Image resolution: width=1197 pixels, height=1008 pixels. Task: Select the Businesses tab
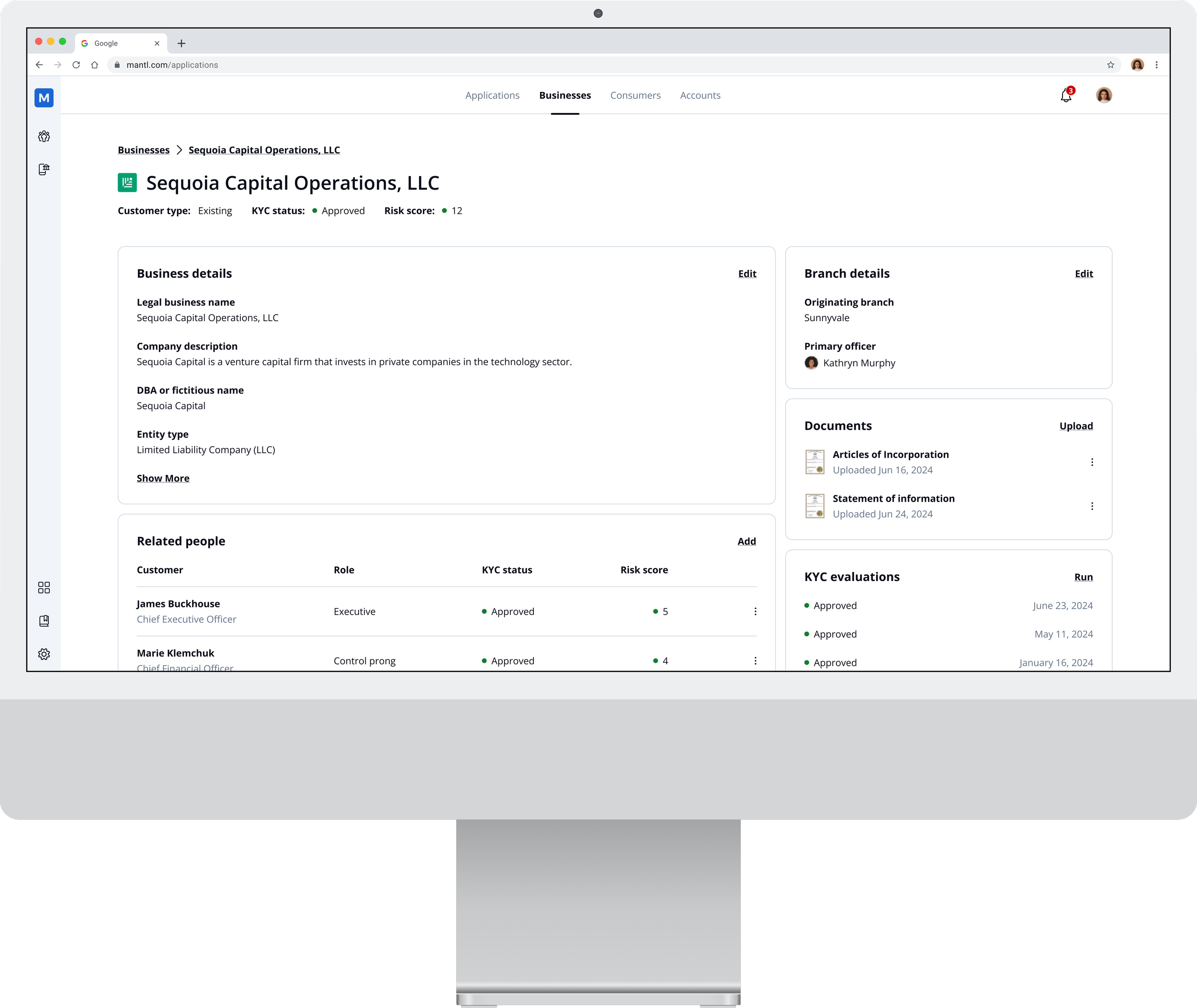pos(565,95)
